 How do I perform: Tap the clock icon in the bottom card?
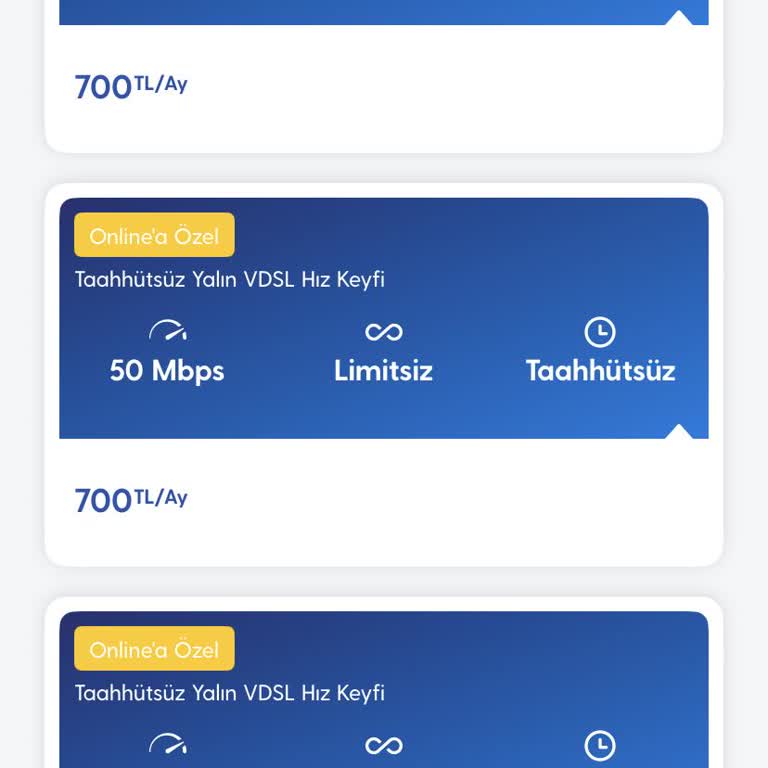click(600, 745)
